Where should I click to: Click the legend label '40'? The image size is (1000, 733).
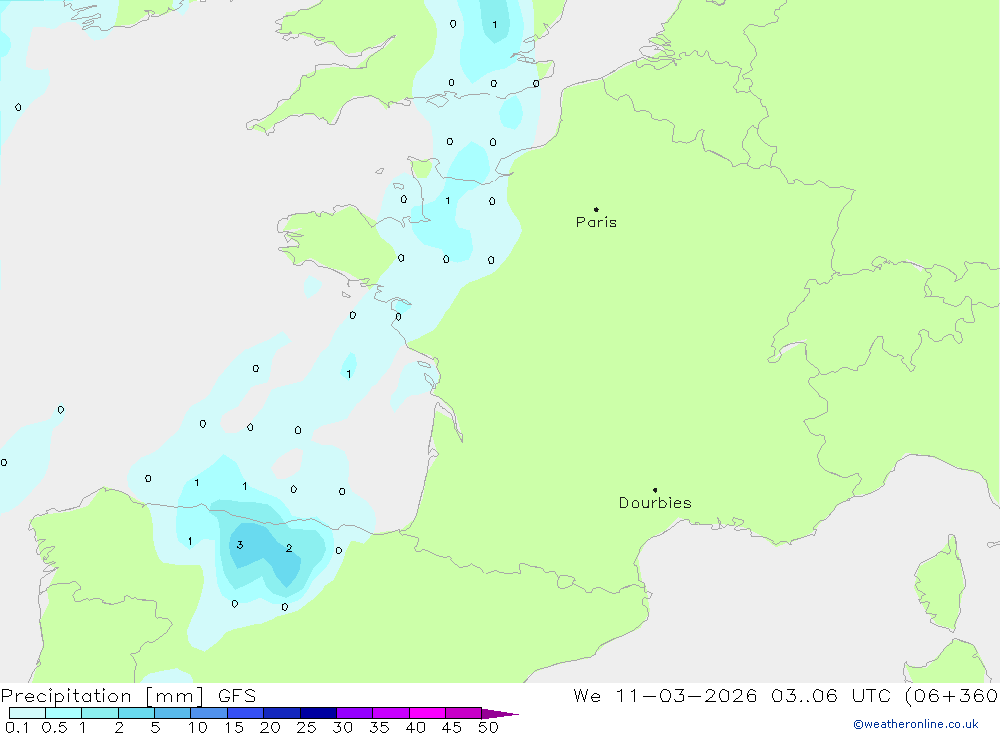coord(415,727)
